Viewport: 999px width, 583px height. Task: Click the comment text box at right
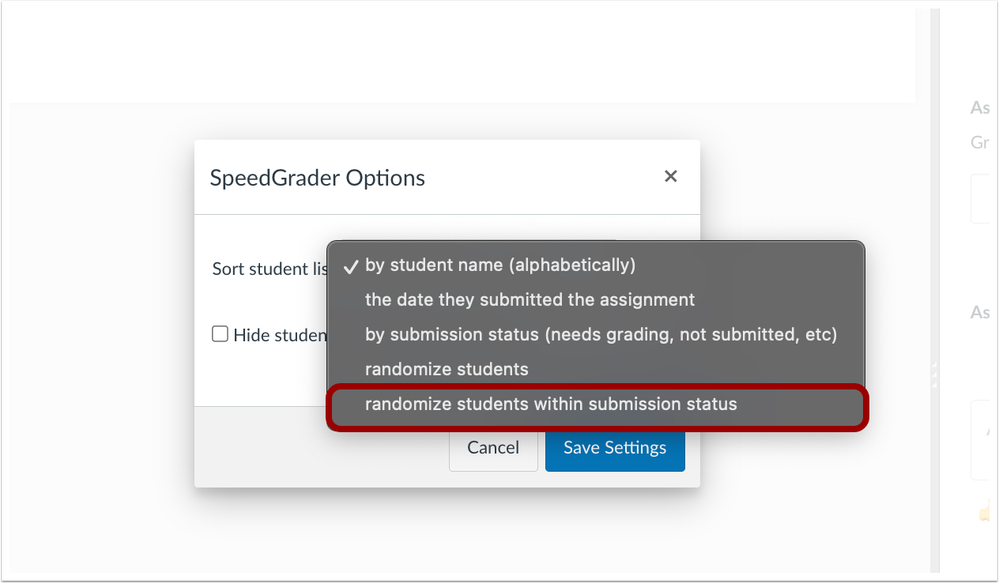984,440
